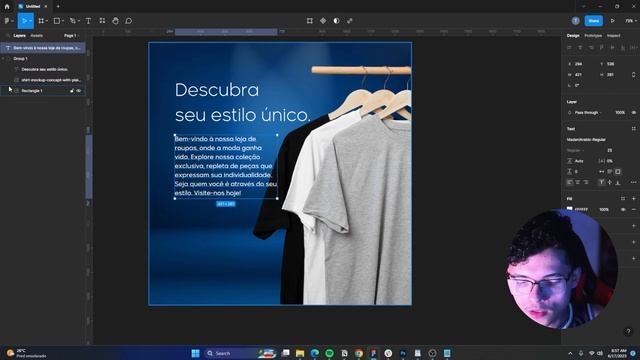The width and height of the screenshot is (640, 360).
Task: Toggle fill visibility eye icon
Action: click(x=623, y=209)
